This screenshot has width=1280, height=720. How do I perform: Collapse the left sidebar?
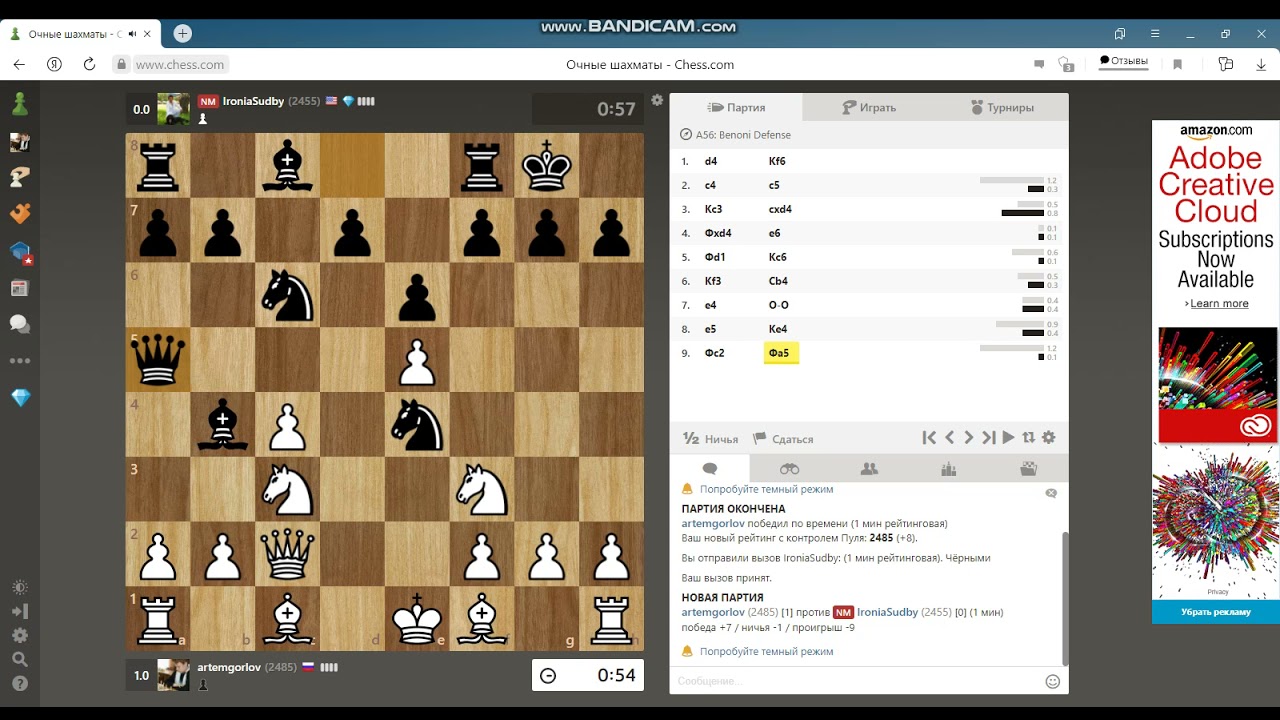point(20,611)
